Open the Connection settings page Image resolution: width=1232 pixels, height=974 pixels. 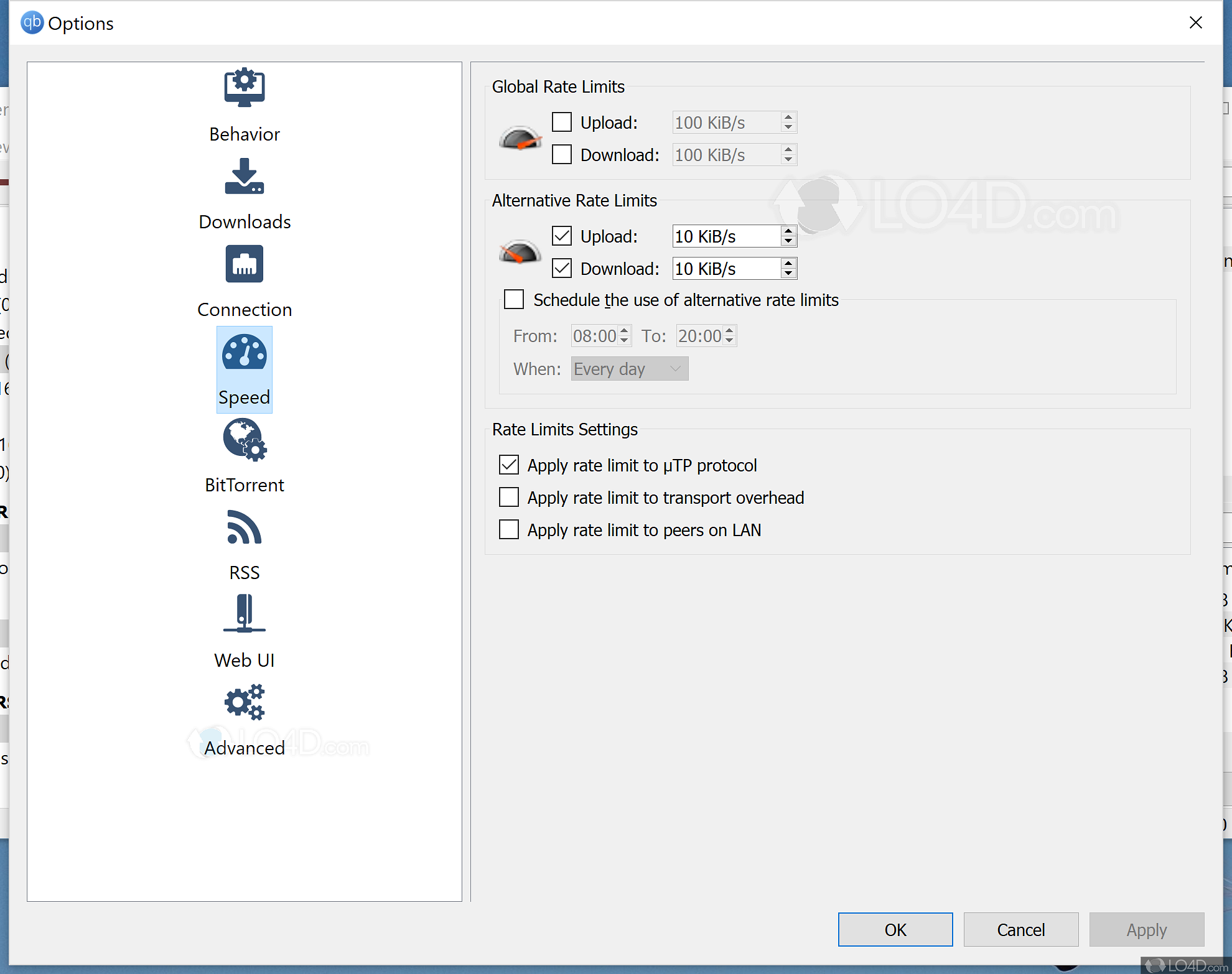tap(244, 264)
